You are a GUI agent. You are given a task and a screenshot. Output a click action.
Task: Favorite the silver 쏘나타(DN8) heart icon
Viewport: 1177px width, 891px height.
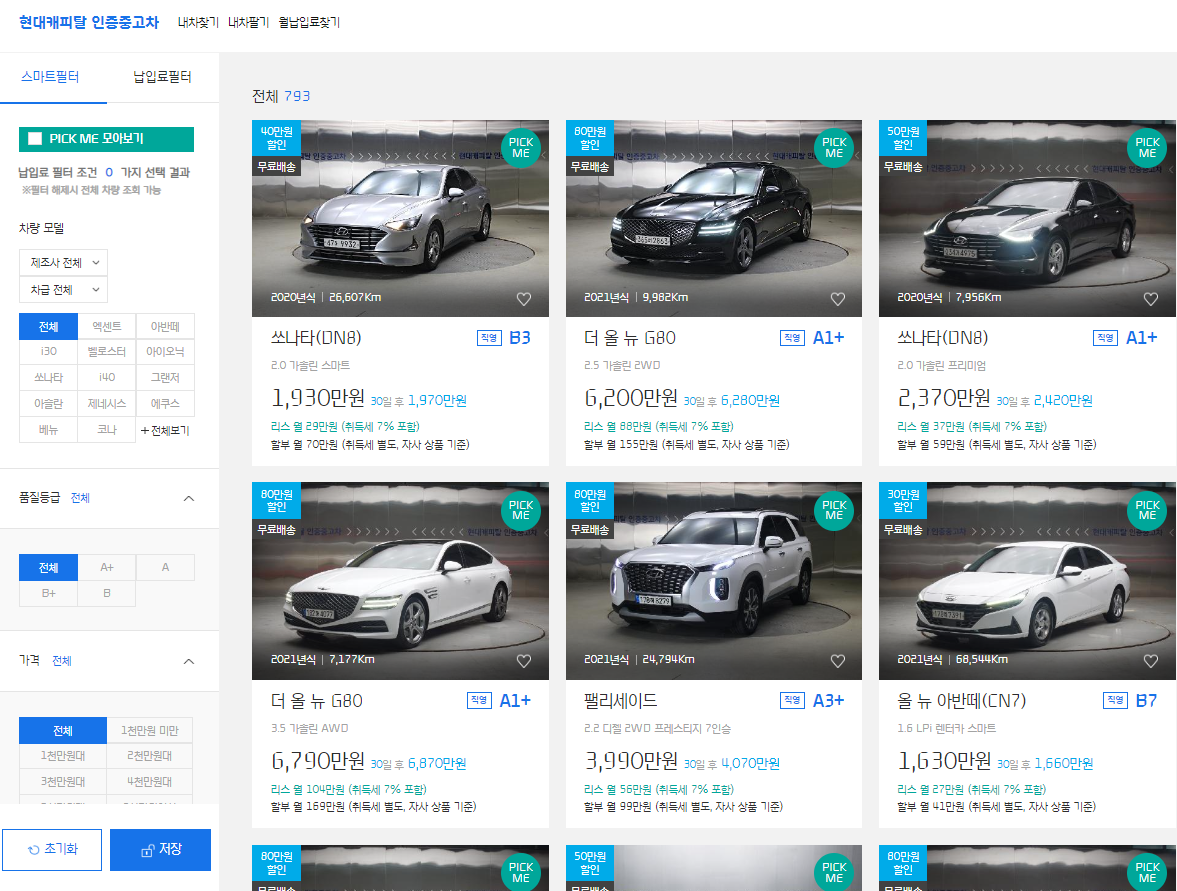[524, 299]
